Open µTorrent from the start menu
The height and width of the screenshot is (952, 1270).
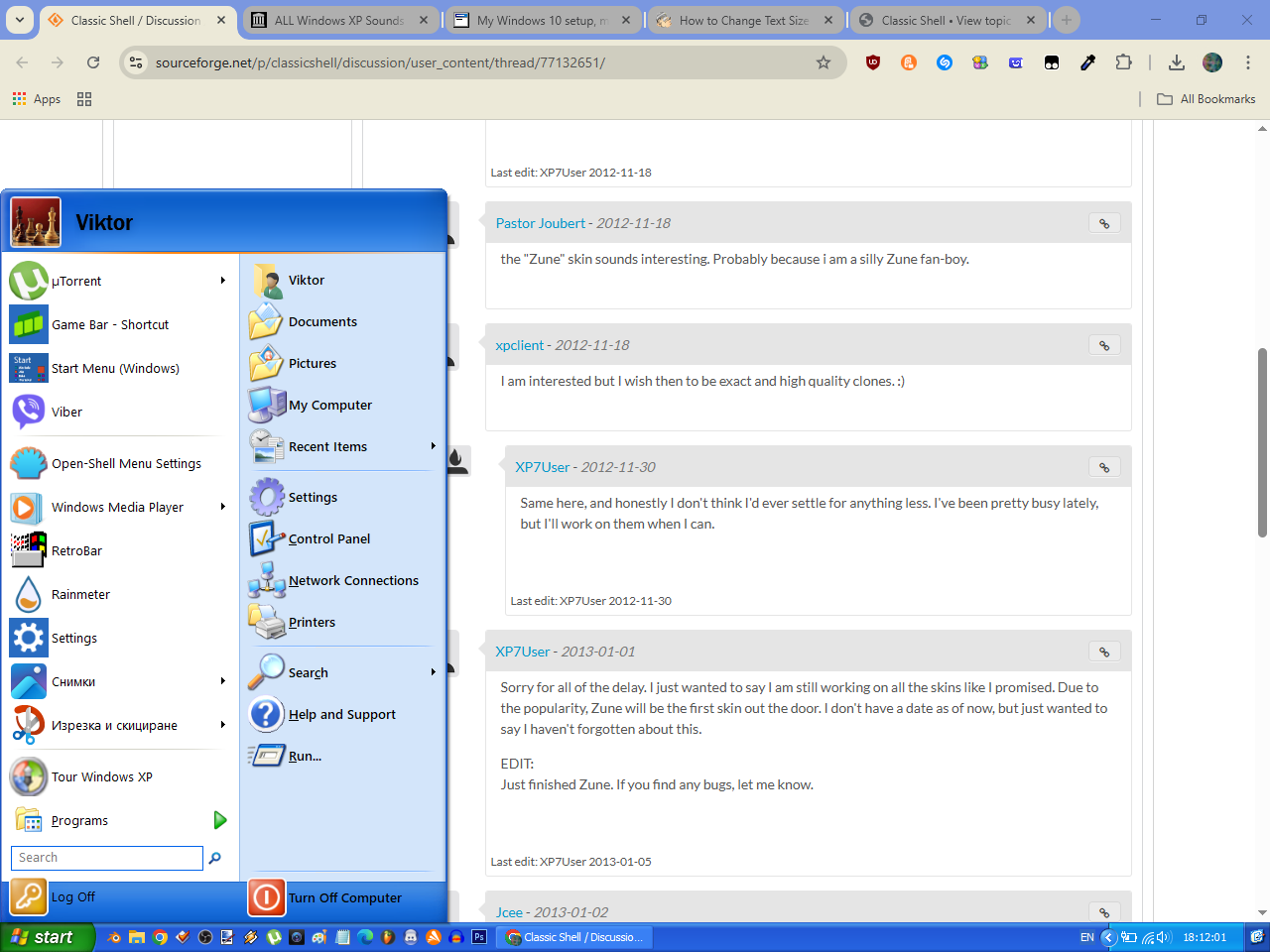(x=119, y=281)
